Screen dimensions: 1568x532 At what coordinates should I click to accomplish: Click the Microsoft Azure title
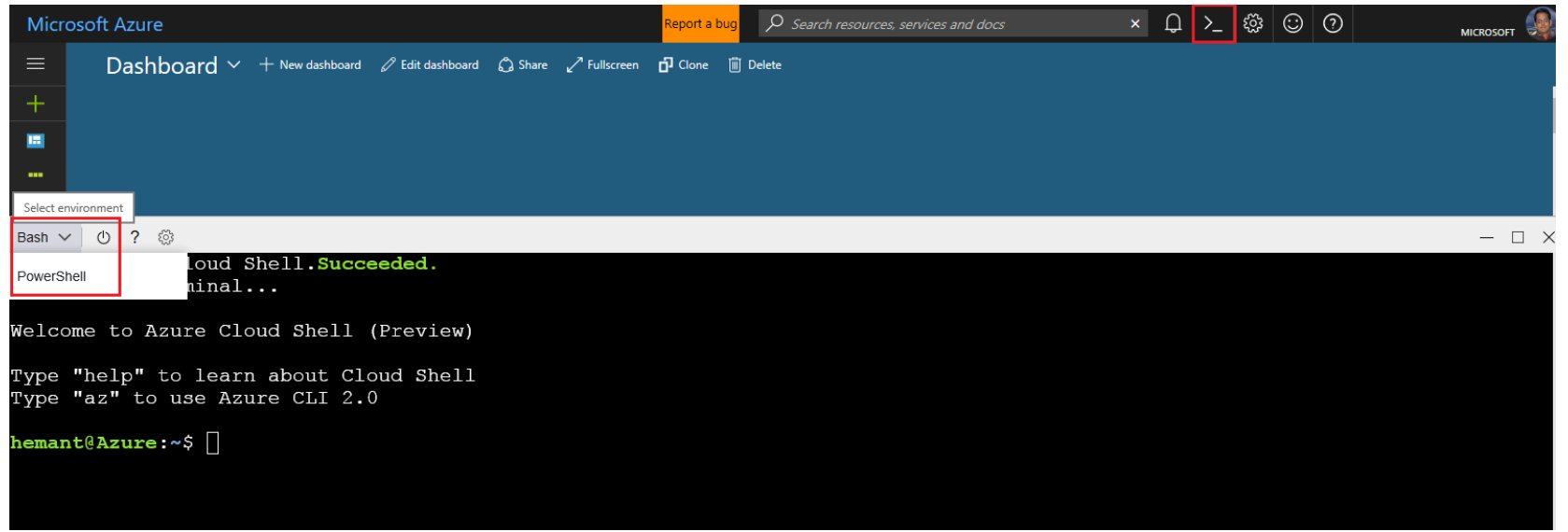pyautogui.click(x=94, y=24)
